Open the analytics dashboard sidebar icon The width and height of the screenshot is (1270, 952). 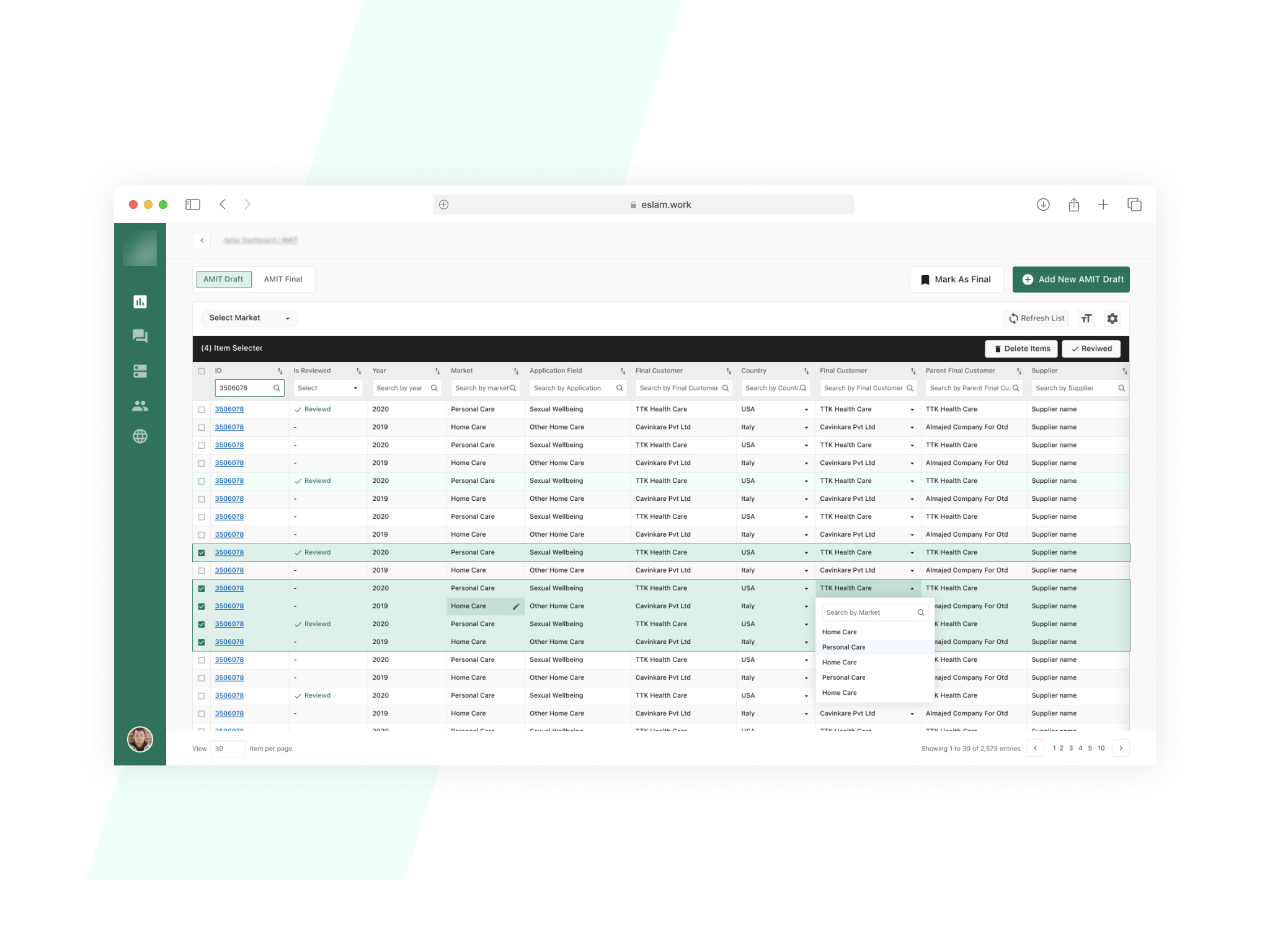pos(140,302)
